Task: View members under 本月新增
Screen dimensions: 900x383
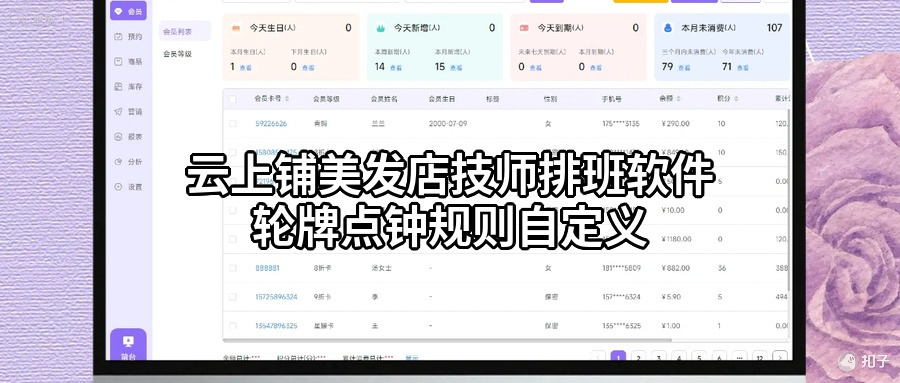Action: coord(456,67)
